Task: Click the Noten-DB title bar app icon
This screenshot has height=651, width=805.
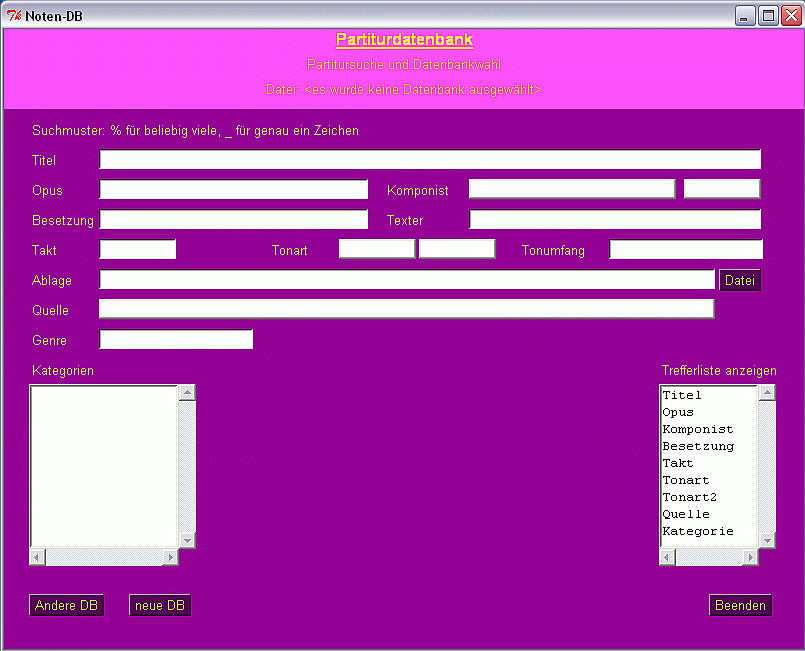Action: [15, 16]
